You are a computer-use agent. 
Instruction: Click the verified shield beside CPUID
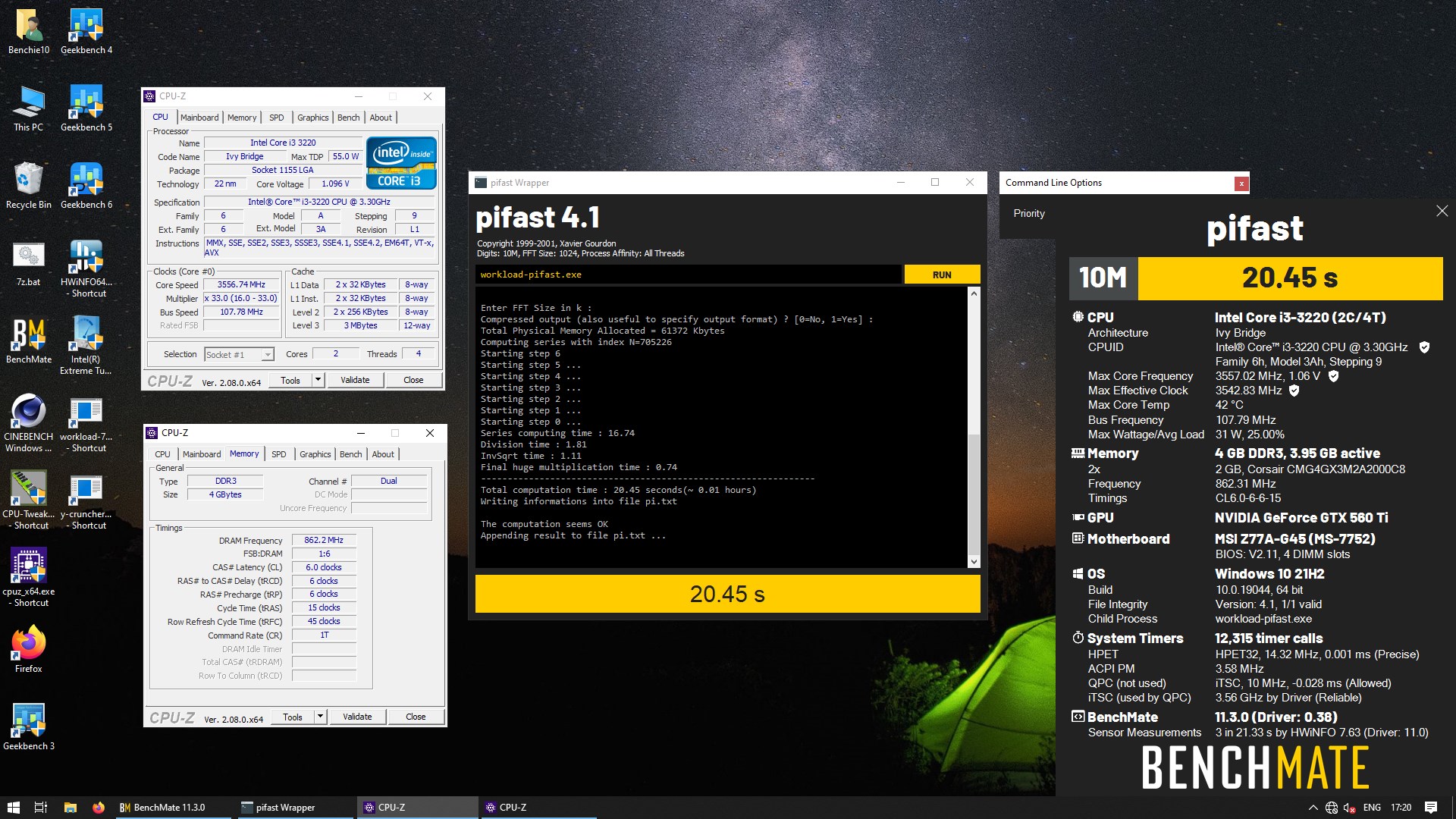coord(1424,347)
